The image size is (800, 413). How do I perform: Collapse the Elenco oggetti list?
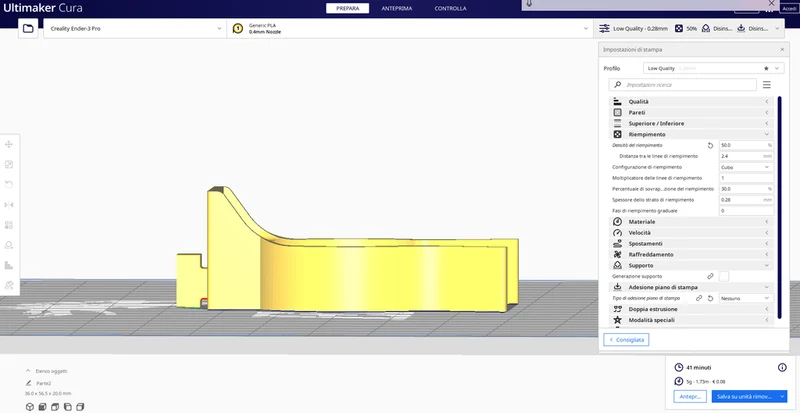(46, 371)
